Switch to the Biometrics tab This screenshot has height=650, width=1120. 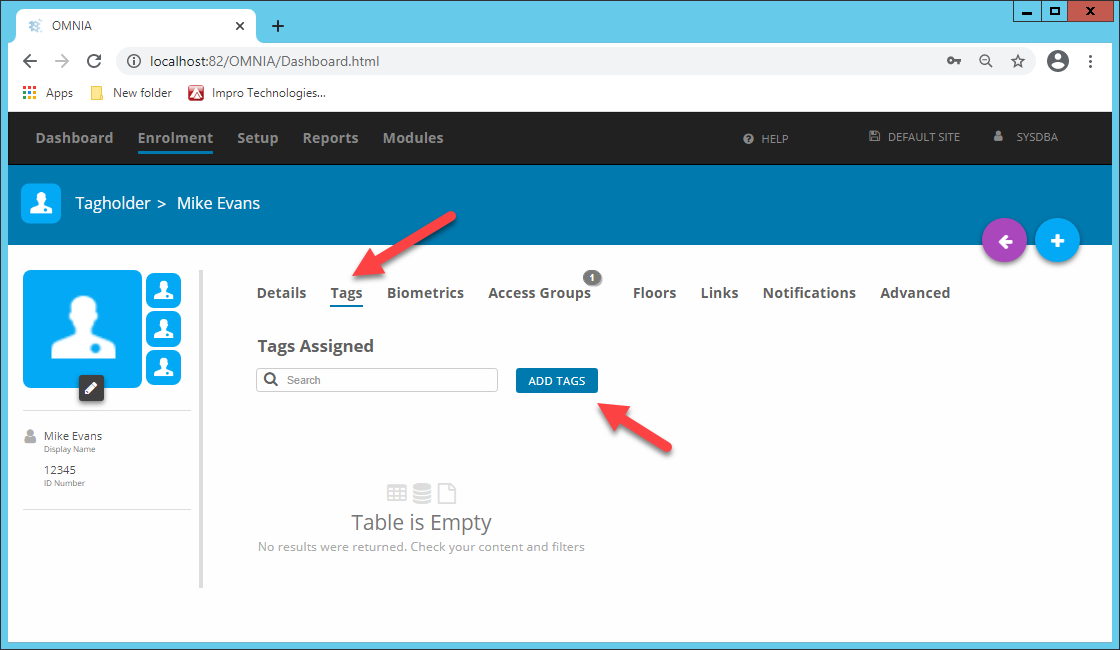point(425,293)
